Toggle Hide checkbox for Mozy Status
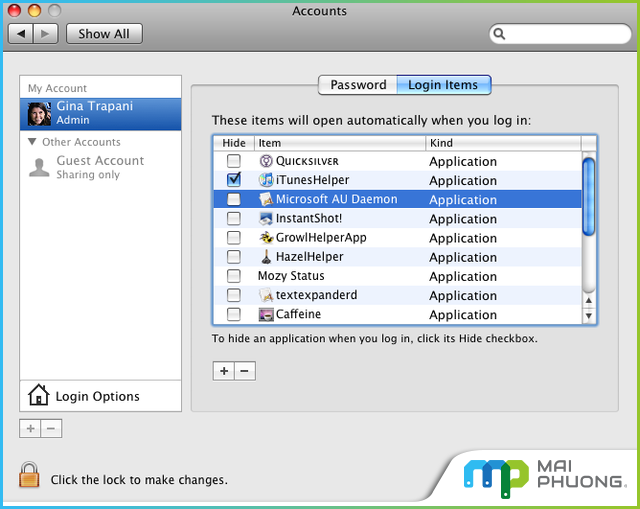 coord(233,276)
